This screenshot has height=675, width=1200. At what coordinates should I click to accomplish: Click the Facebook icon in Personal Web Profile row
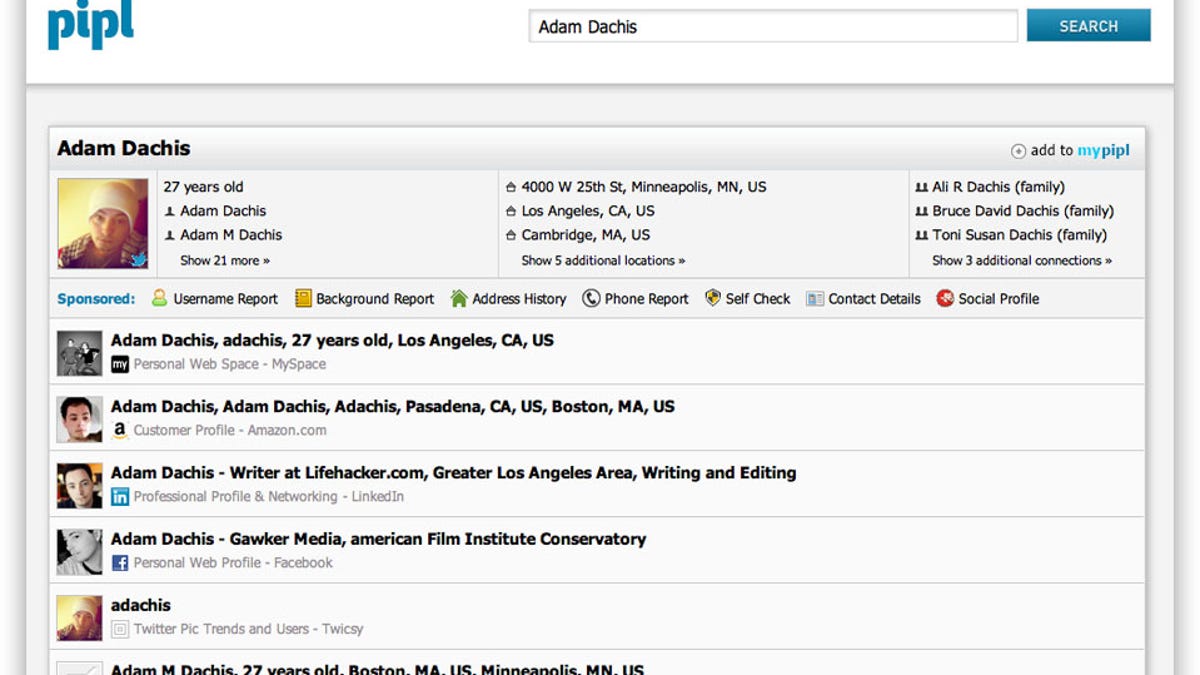120,563
